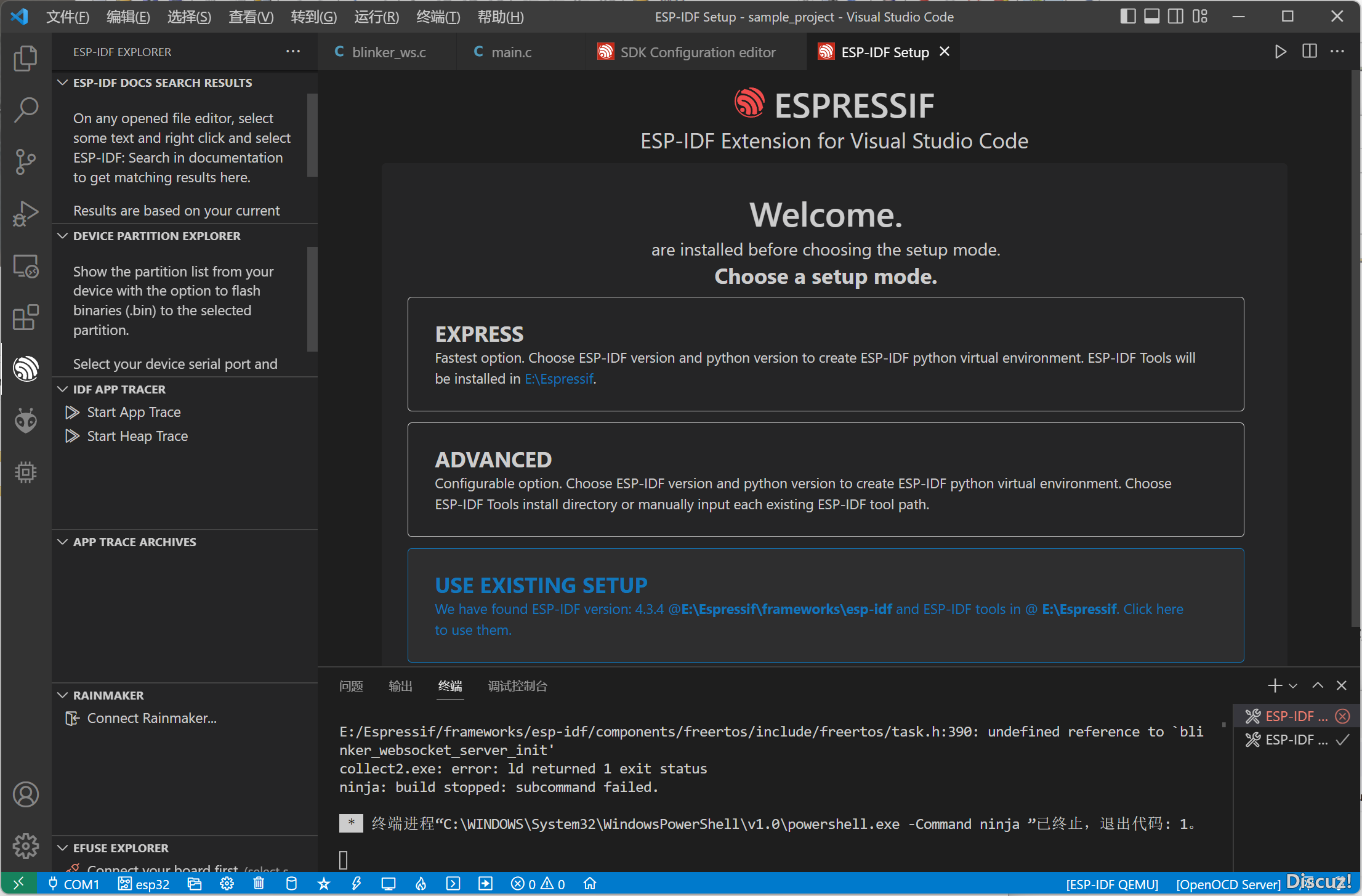Open the 文件(F) menu
This screenshot has height=896, width=1362.
click(x=68, y=17)
